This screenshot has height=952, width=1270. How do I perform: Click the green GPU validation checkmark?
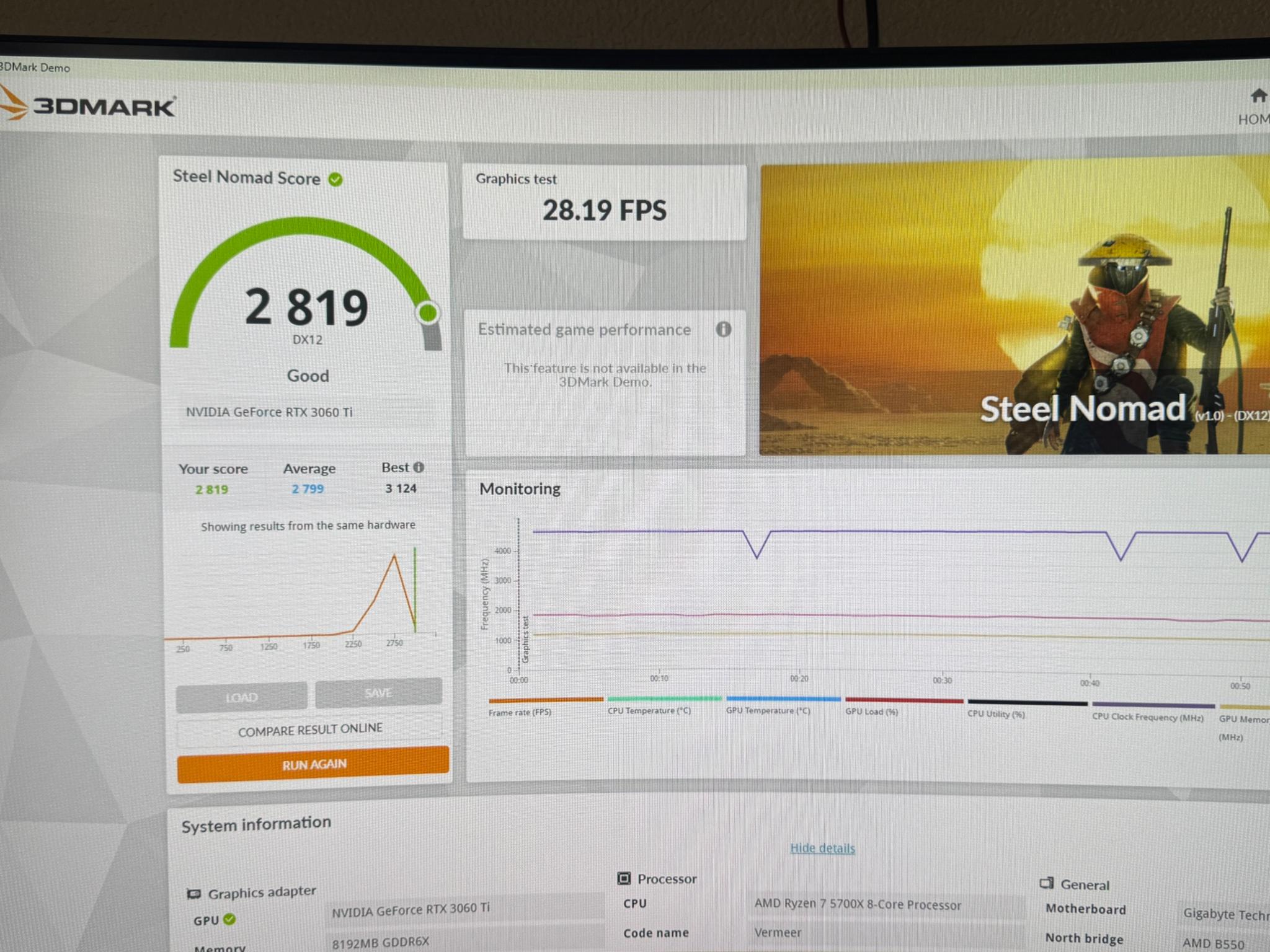[229, 919]
